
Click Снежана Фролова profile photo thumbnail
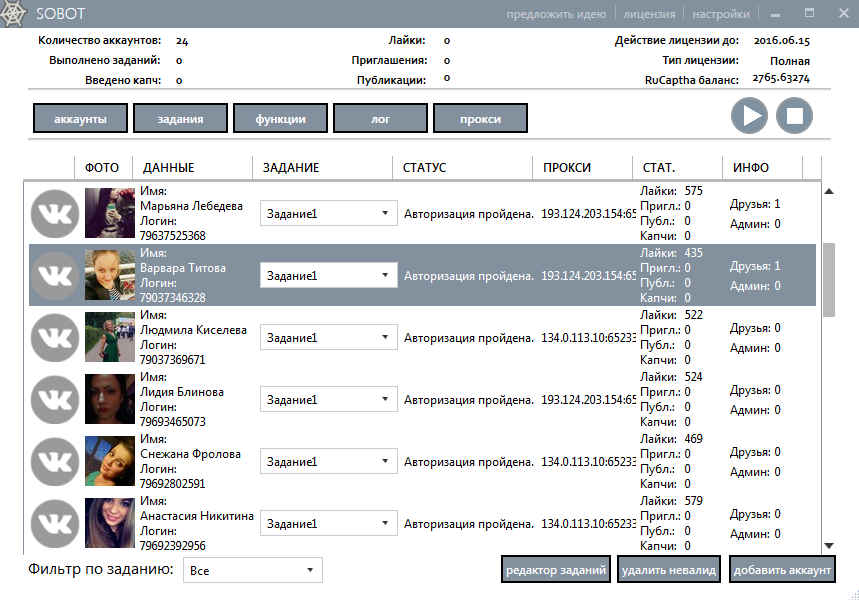coord(110,461)
